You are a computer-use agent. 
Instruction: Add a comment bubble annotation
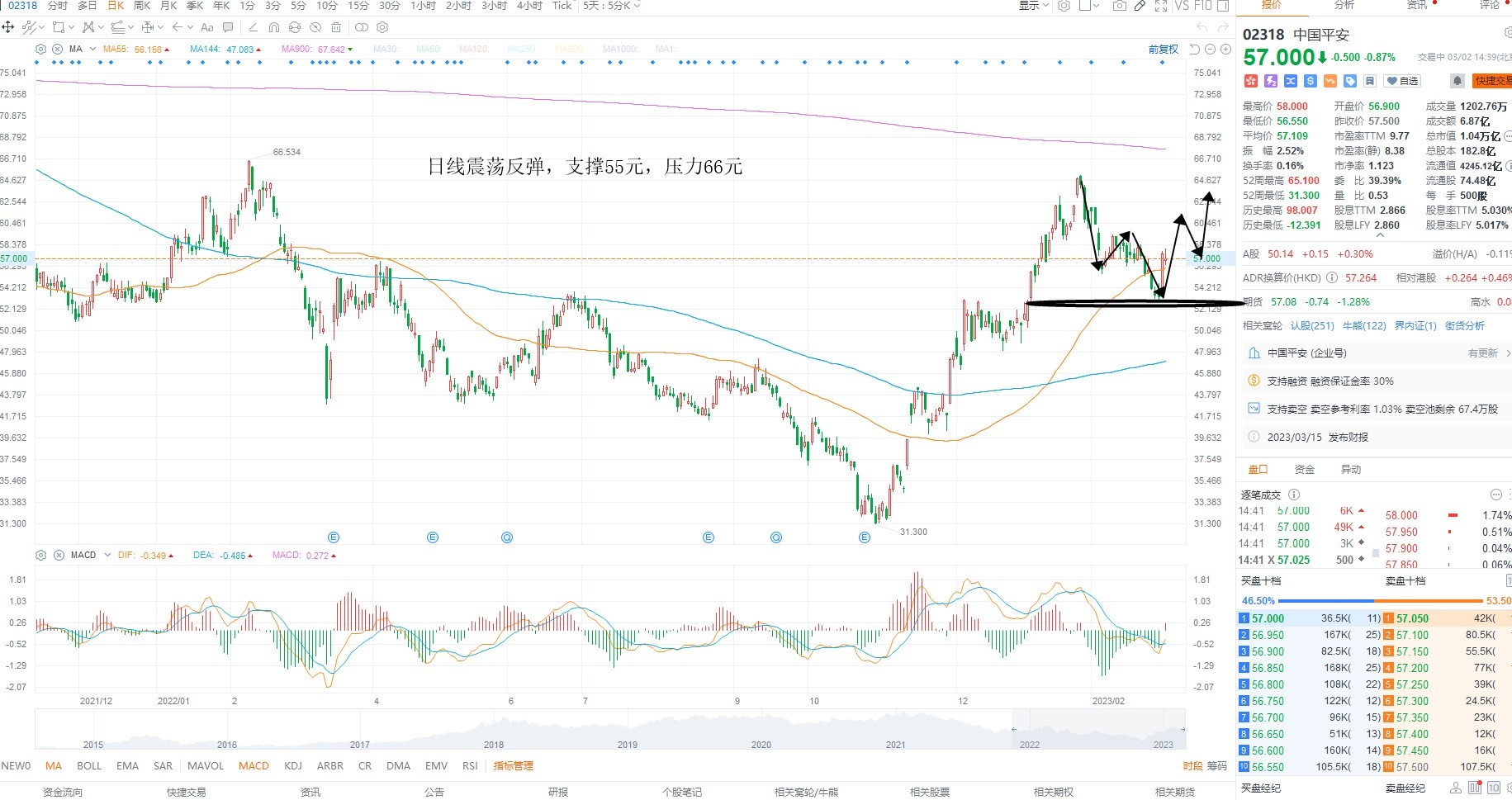(228, 27)
